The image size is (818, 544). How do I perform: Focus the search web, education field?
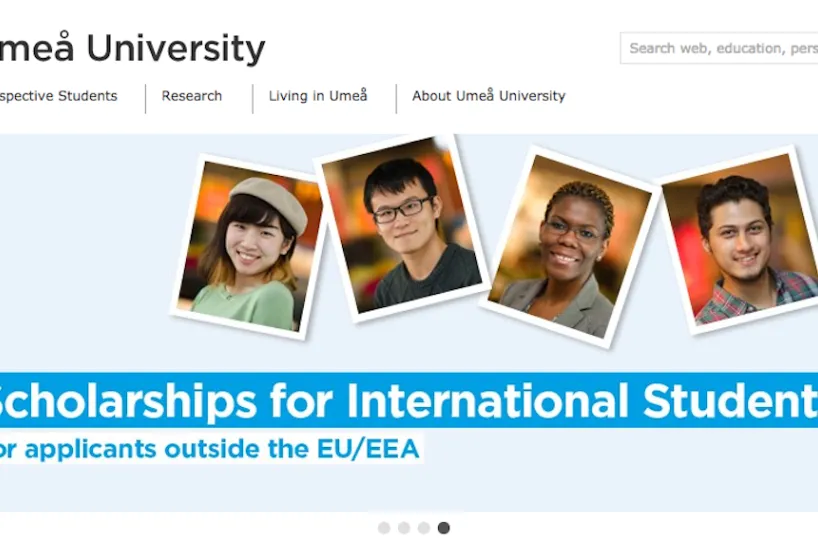[x=719, y=48]
